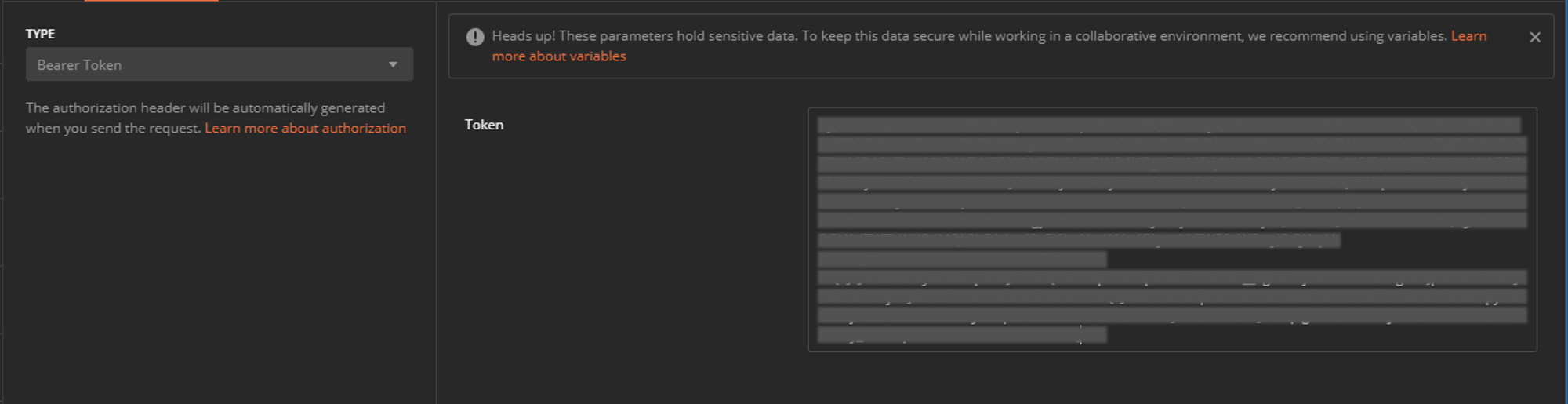Select the Bearer Token text in selector
This screenshot has height=404, width=1568.
point(79,65)
